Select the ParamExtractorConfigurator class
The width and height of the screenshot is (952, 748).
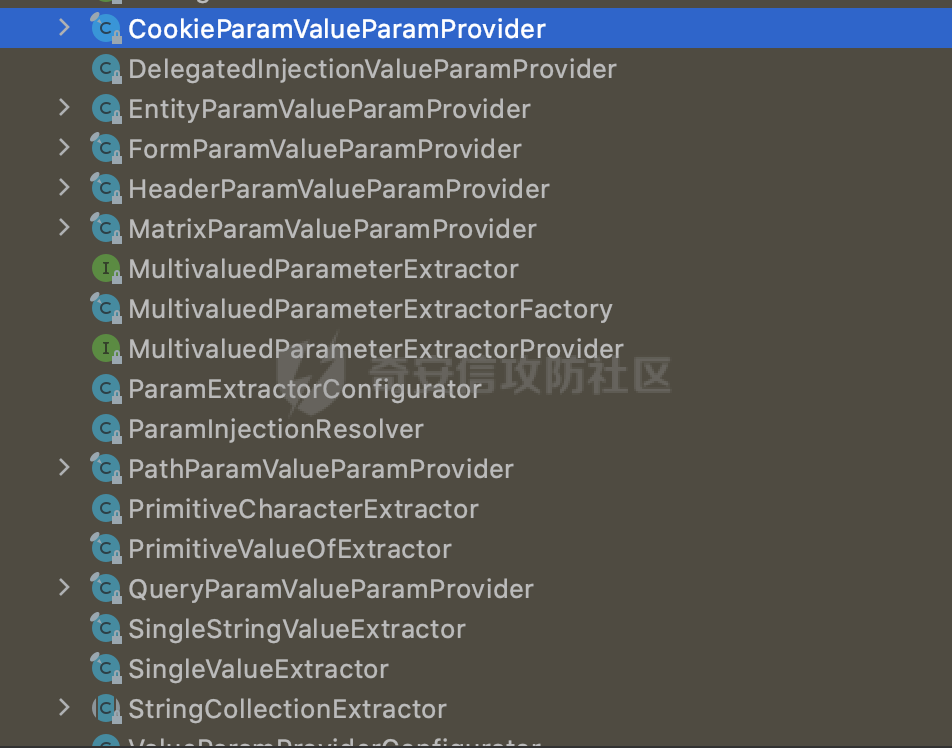(304, 389)
